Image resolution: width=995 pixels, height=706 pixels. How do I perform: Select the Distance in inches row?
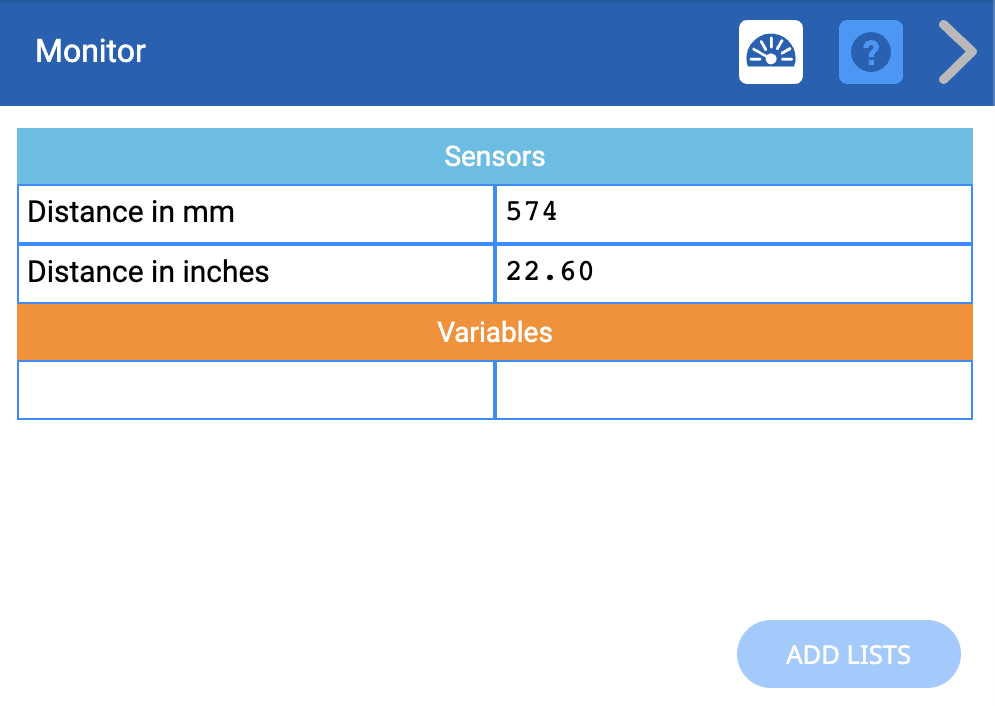[255, 274]
